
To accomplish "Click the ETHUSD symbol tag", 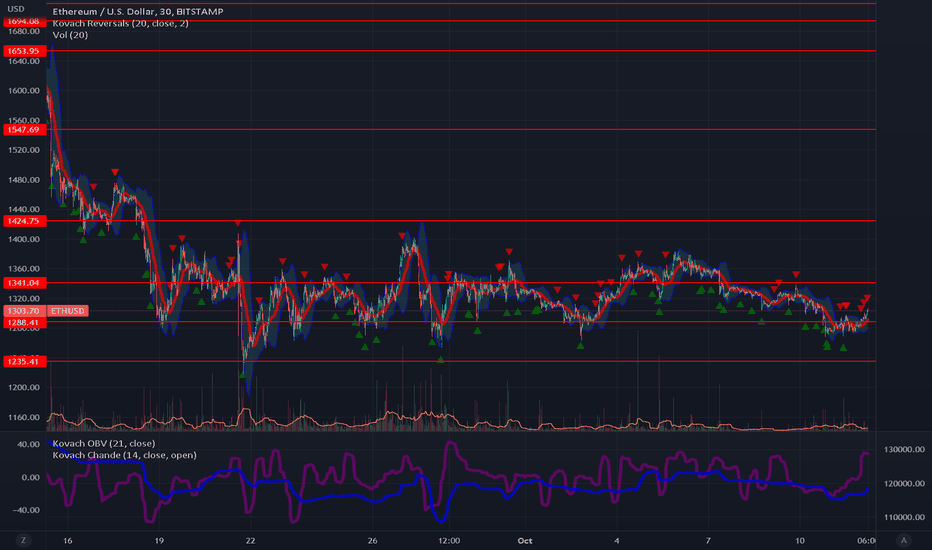I will 67,311.
